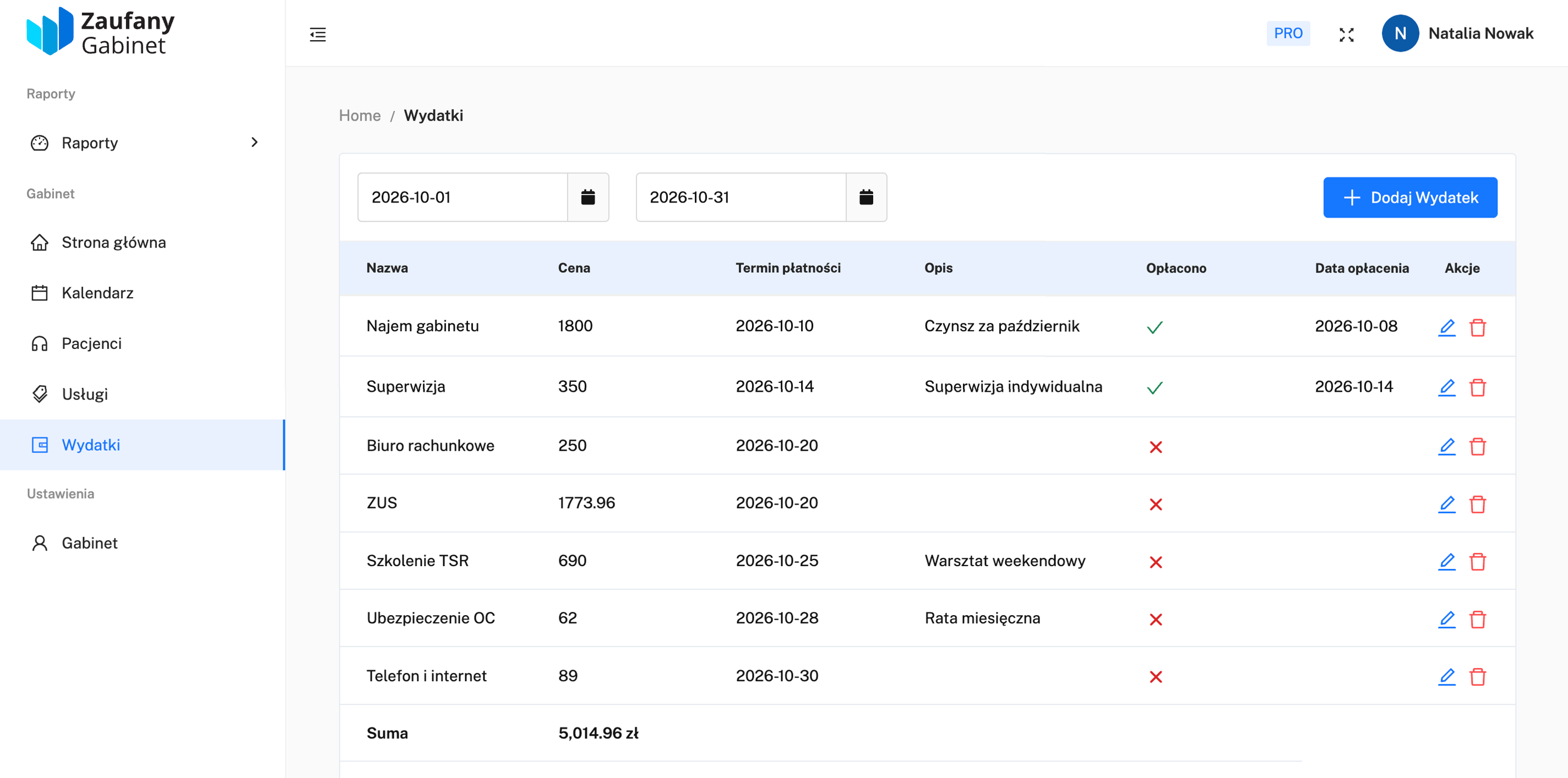Open calendar picker for start date 2026-10-01
Image resolution: width=1568 pixels, height=778 pixels.
[588, 197]
